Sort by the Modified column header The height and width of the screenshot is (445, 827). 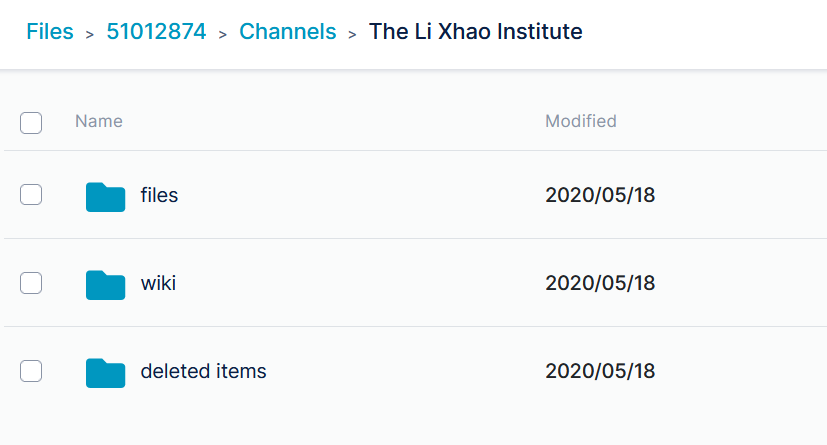[x=581, y=121]
